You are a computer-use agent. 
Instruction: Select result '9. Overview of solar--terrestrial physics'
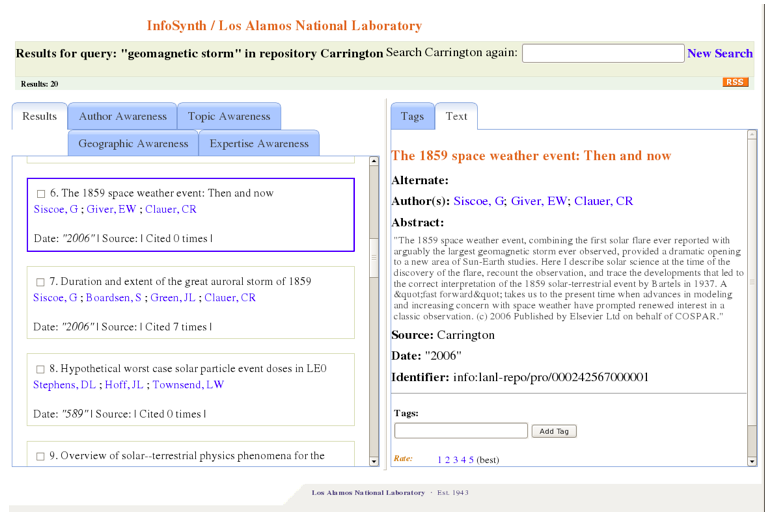point(187,456)
